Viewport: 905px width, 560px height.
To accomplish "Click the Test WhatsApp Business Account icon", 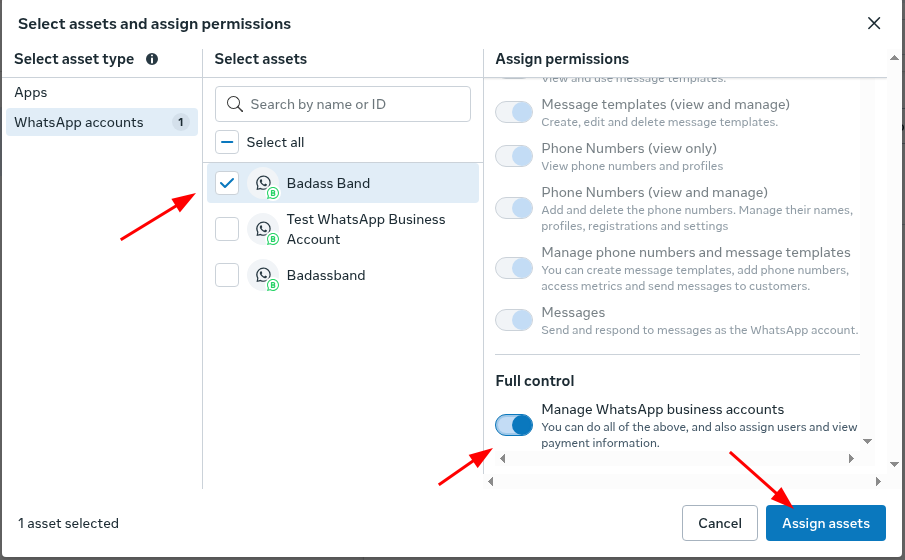I will coord(264,229).
